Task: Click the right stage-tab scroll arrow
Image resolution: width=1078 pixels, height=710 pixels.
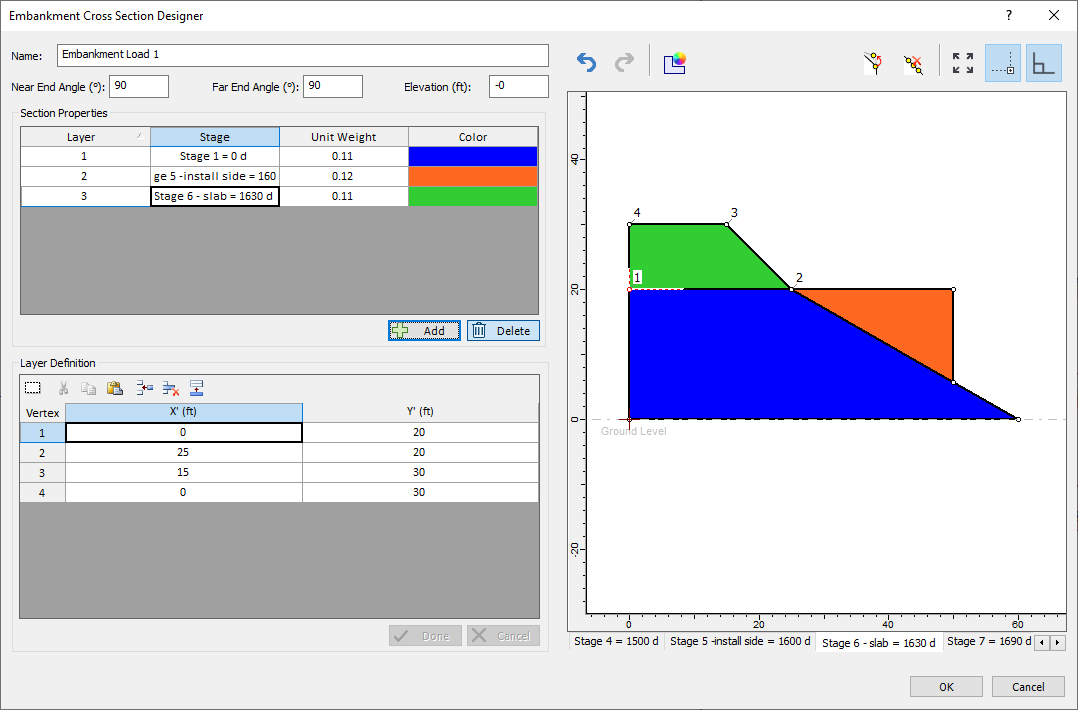Action: coord(1059,642)
